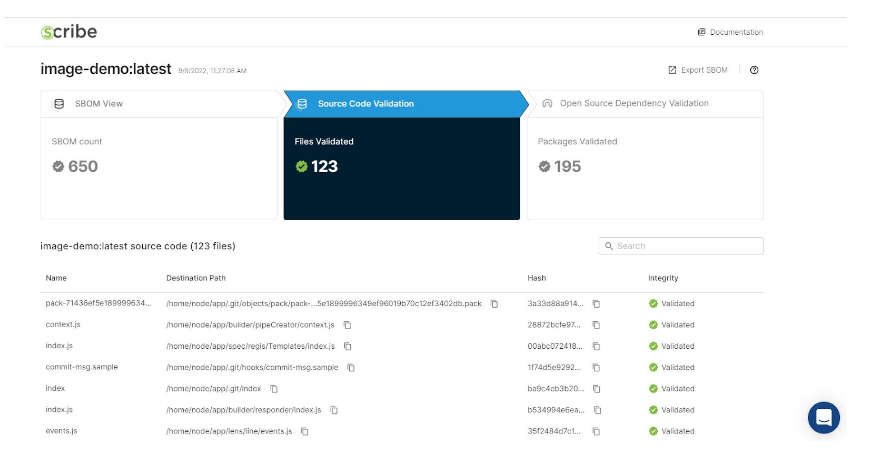Image resolution: width=874 pixels, height=469 pixels.
Task: Copy hash of pack-71436ef5 file
Action: 596,304
